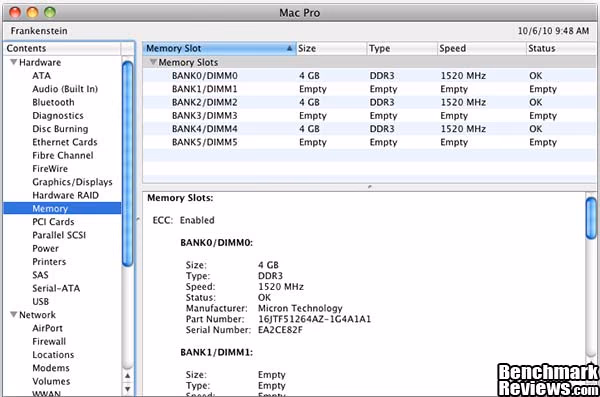Open Locations under Network
The height and width of the screenshot is (397, 600).
(53, 355)
